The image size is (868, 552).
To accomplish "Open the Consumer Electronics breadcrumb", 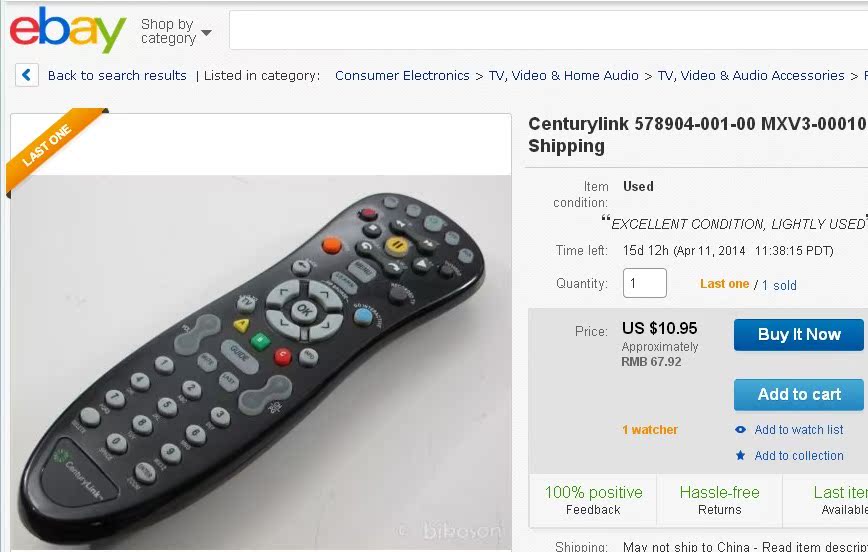I will tap(402, 75).
